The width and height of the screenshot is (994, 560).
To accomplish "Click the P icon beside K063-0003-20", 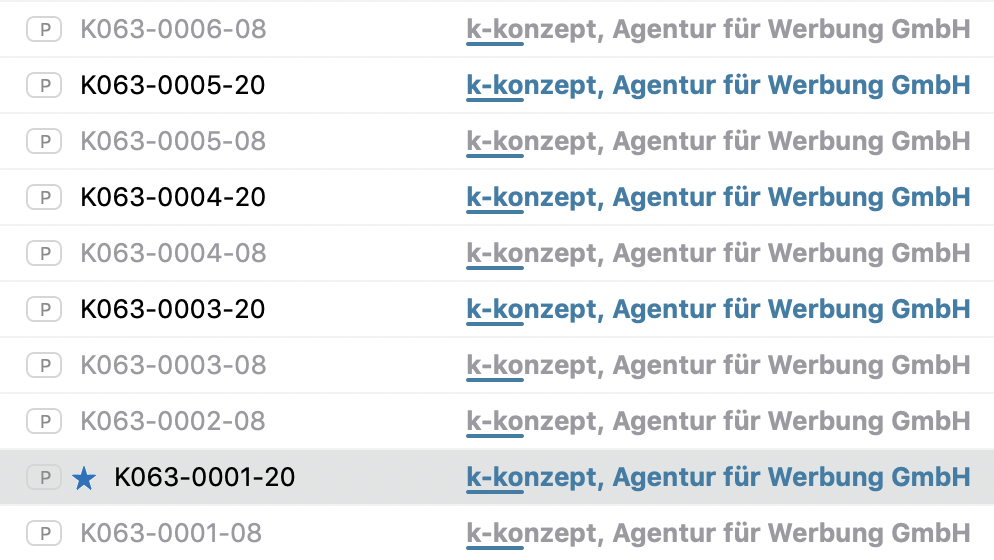I will 44,310.
